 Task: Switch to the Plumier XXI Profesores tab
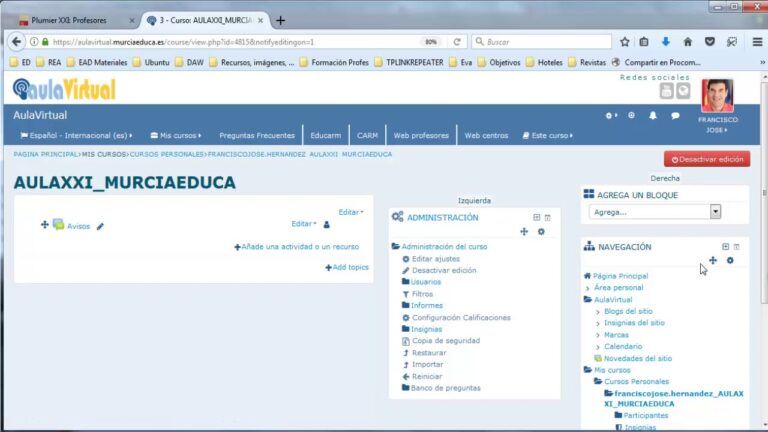click(70, 19)
